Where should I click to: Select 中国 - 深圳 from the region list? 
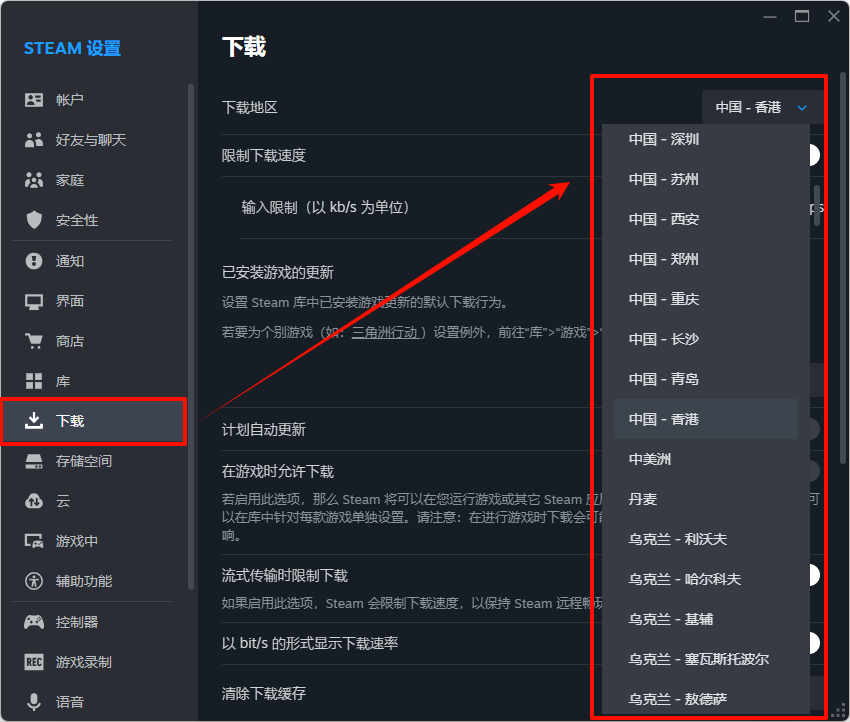coord(663,139)
